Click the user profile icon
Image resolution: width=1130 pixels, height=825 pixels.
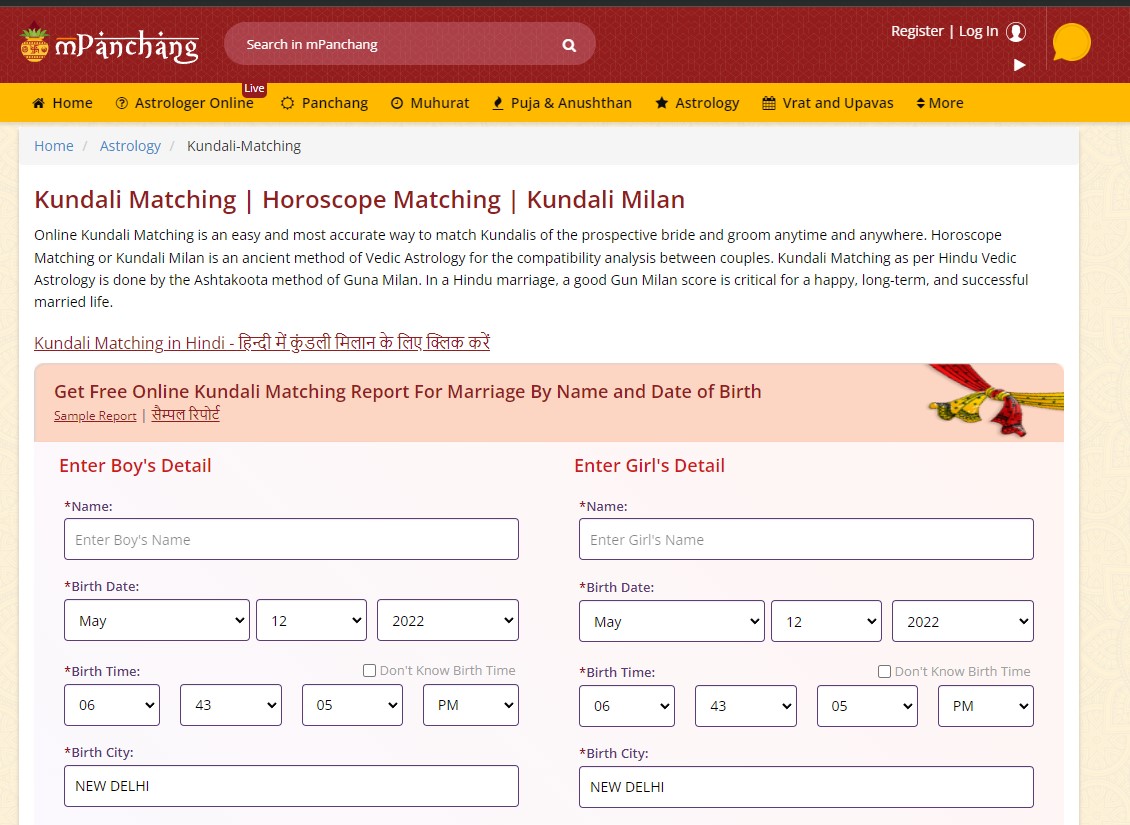tap(1016, 32)
